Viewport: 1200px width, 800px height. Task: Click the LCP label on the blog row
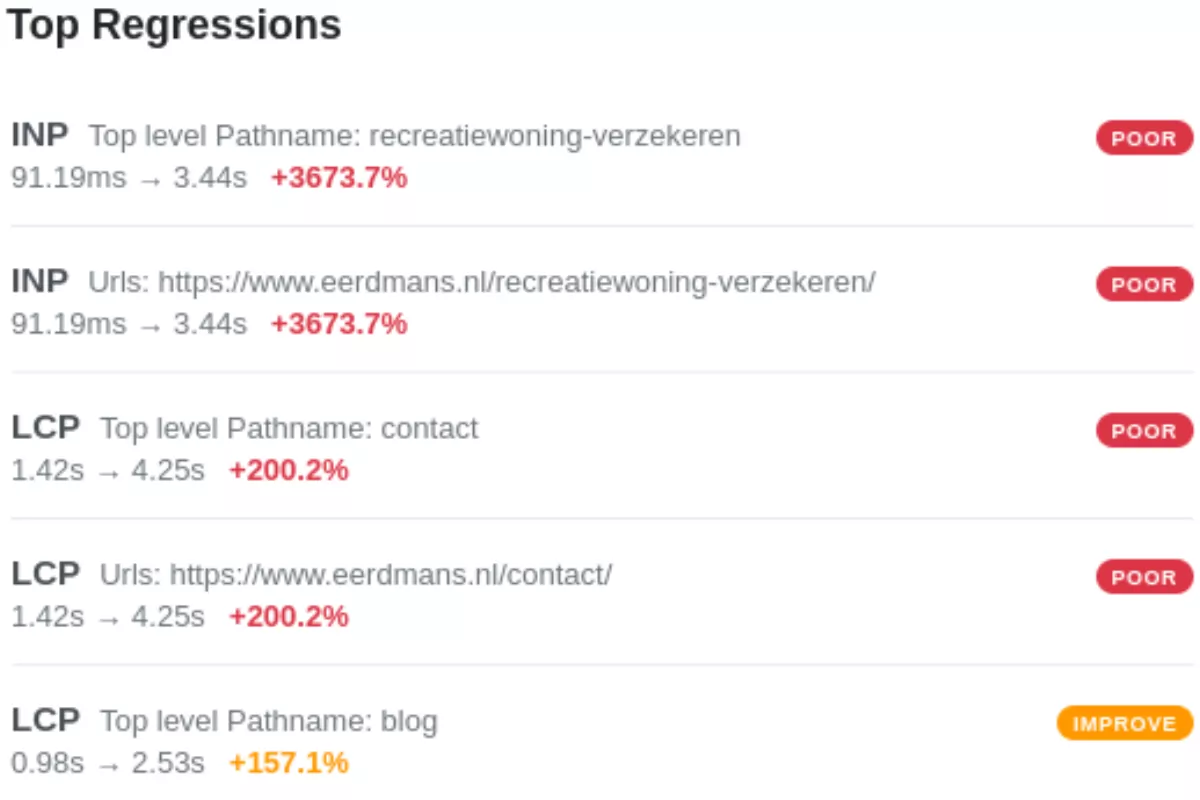coord(45,721)
